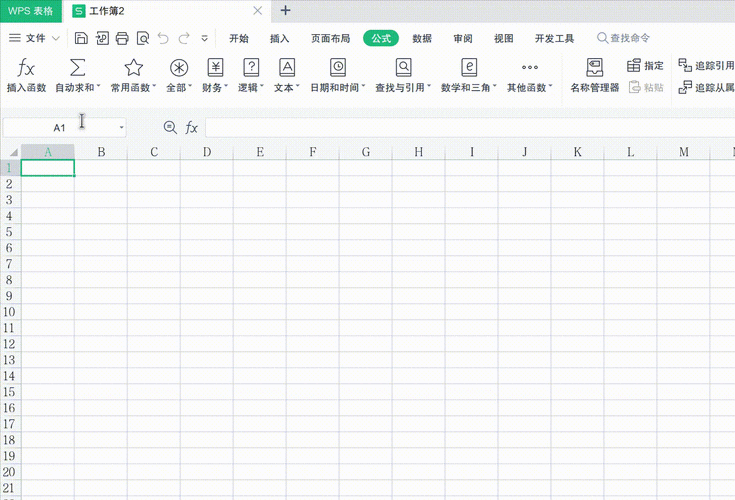Screen dimensions: 735x500
Task: Open the Logical functions icon
Action: pyautogui.click(x=251, y=67)
